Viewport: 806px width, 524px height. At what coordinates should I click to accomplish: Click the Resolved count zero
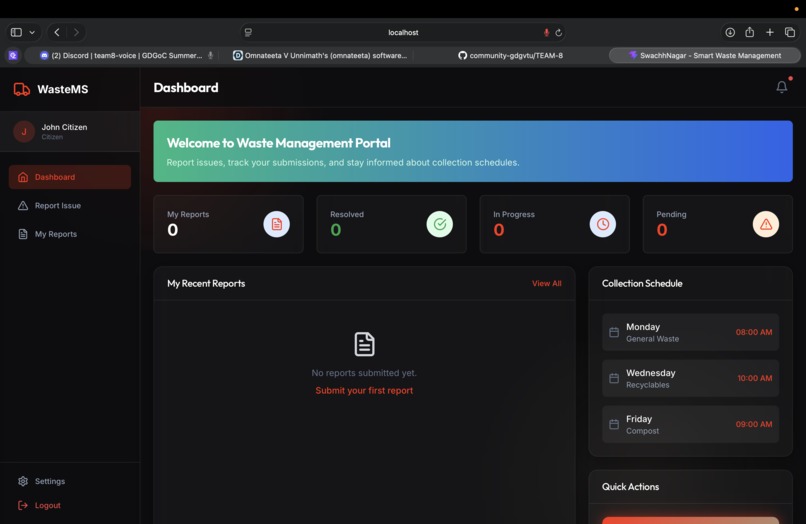[336, 230]
